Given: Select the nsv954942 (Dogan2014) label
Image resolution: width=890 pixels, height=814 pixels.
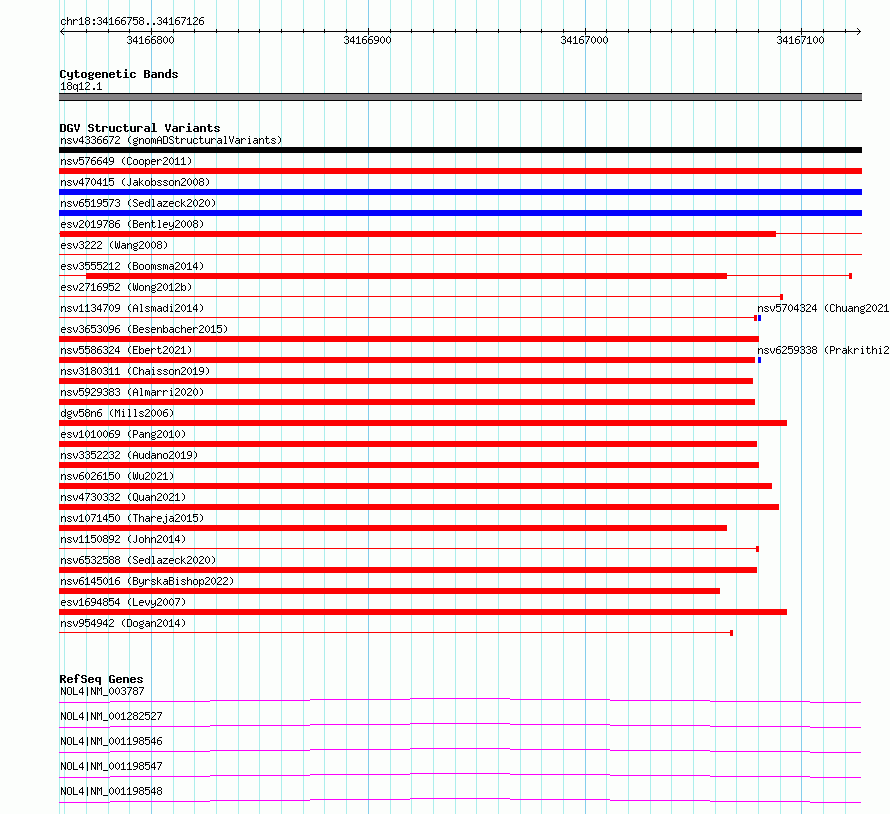Looking at the screenshot, I should coord(123,623).
